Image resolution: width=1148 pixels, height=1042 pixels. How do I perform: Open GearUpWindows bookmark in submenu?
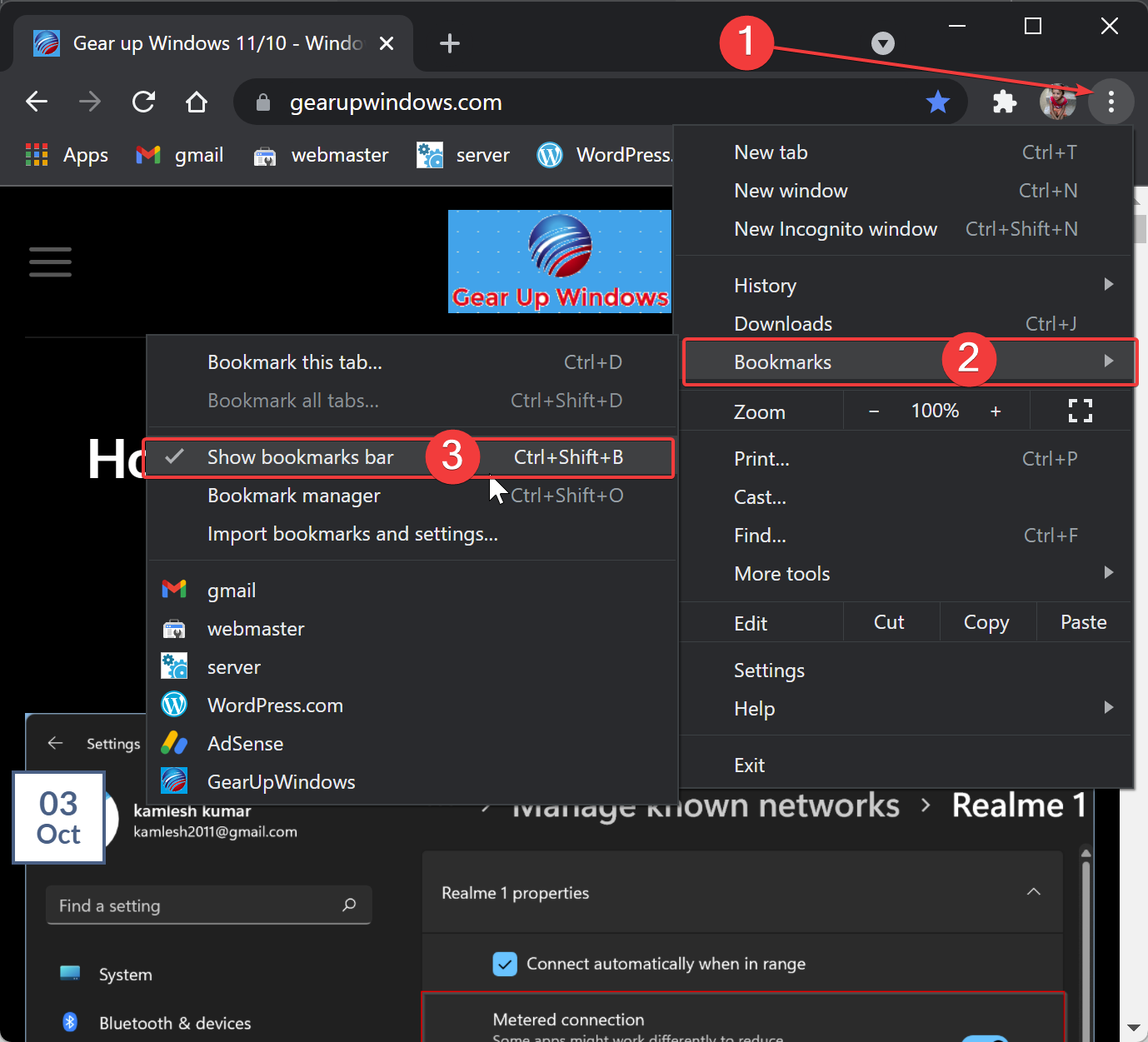(x=412, y=782)
